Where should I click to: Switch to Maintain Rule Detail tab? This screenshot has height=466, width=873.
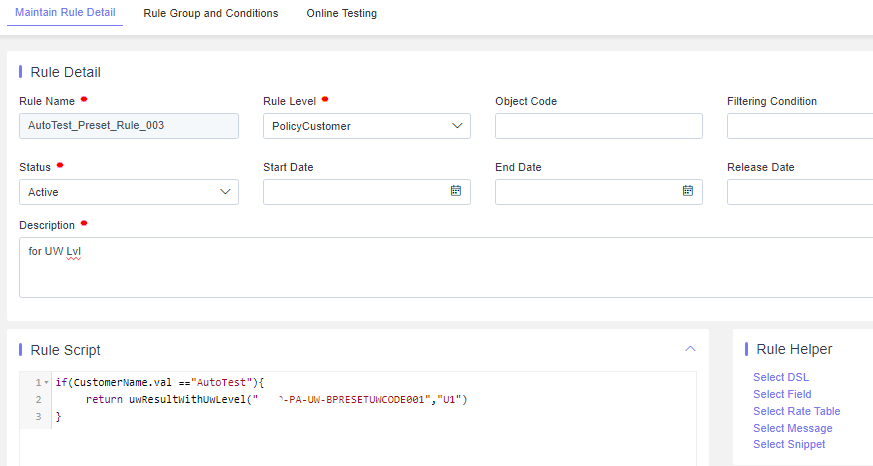65,13
